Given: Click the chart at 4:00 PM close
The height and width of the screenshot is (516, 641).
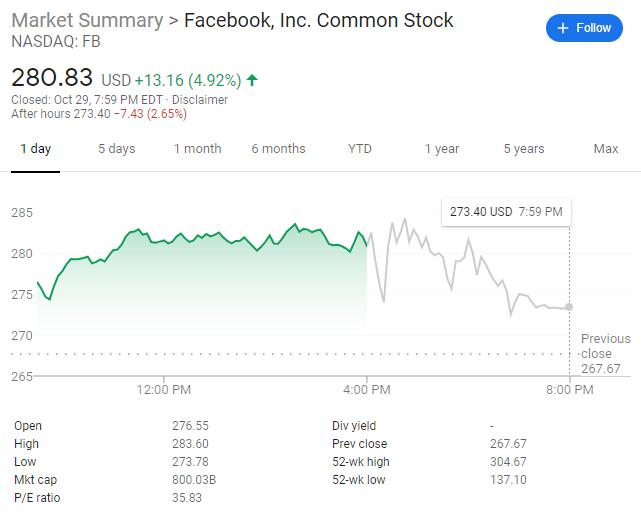Looking at the screenshot, I should point(367,245).
